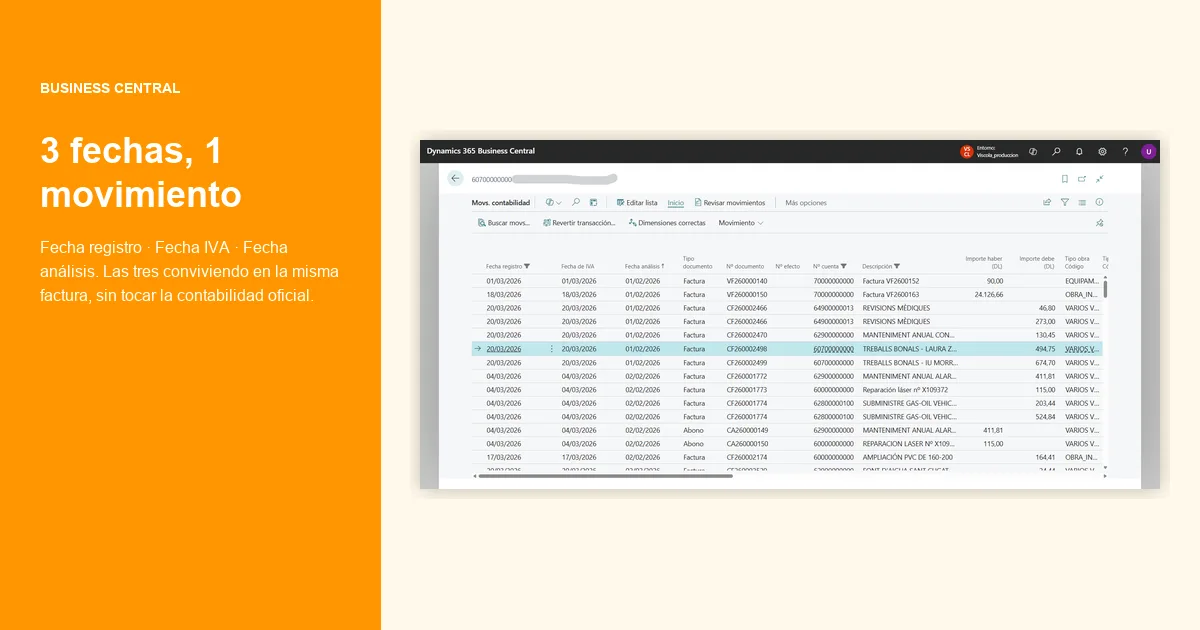Toggle the filter pane funnel icon
1200x630 pixels.
pyautogui.click(x=1065, y=202)
